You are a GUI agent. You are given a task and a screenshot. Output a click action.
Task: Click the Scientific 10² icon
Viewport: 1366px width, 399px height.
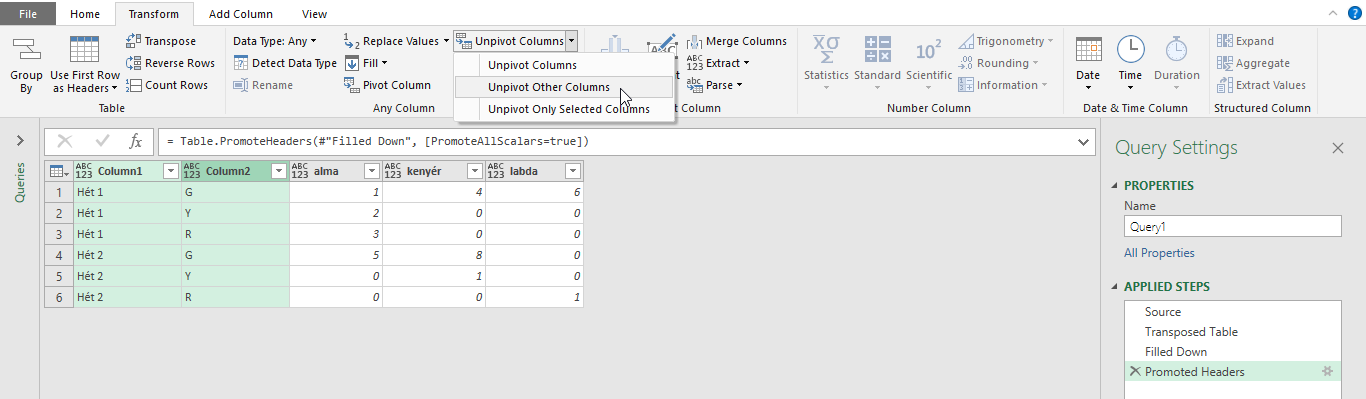(x=928, y=51)
